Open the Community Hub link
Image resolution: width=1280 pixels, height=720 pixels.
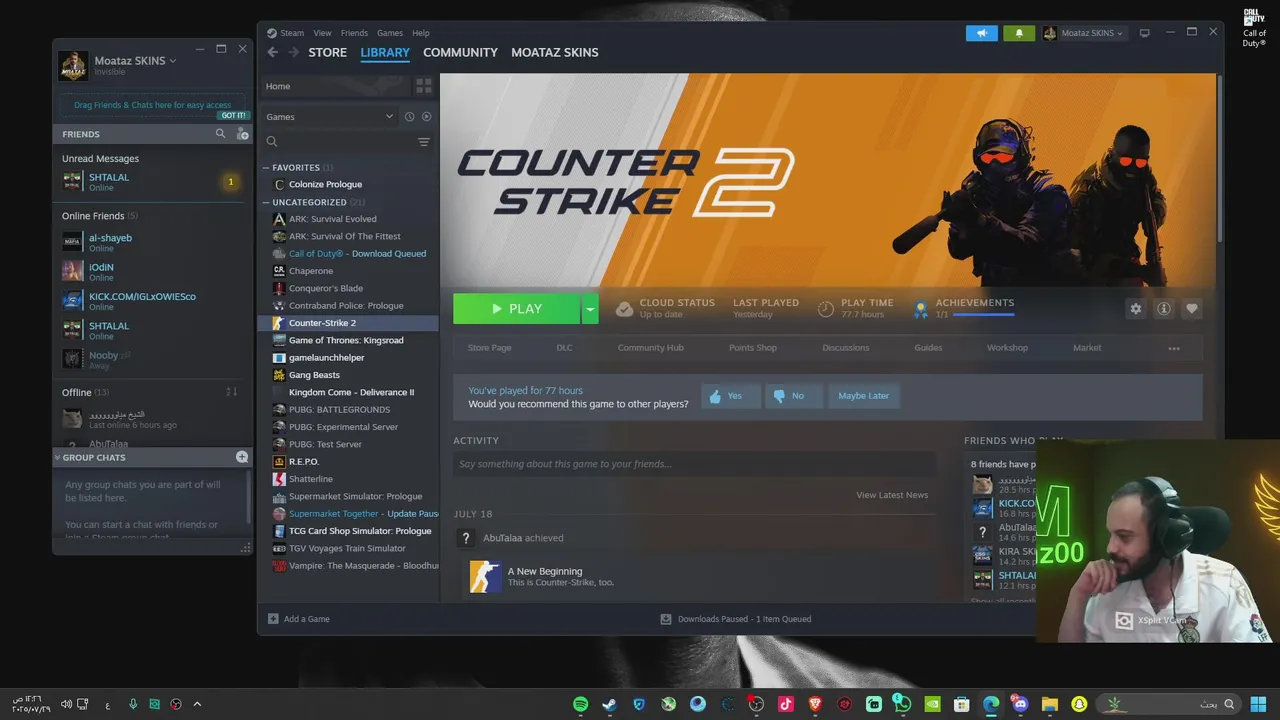tap(651, 348)
